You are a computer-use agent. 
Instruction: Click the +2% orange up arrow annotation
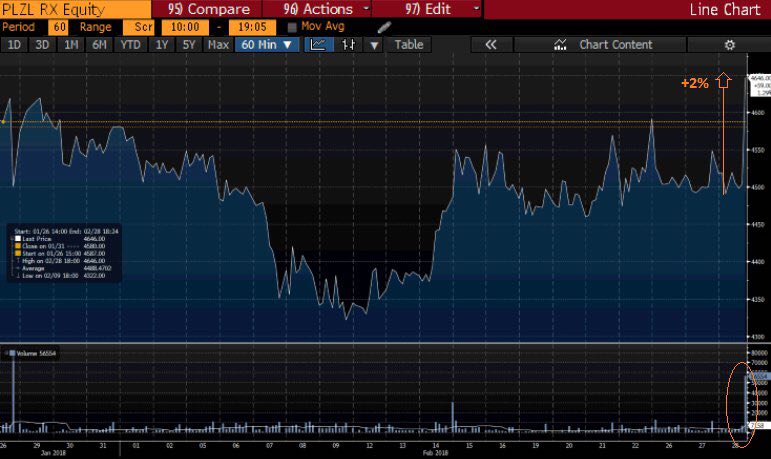pos(723,80)
